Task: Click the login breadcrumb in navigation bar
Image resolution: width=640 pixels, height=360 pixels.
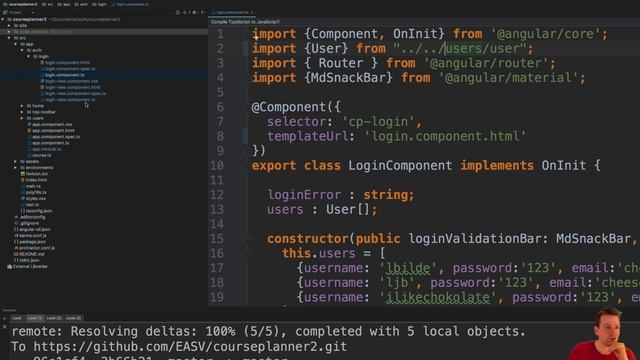Action: point(100,4)
